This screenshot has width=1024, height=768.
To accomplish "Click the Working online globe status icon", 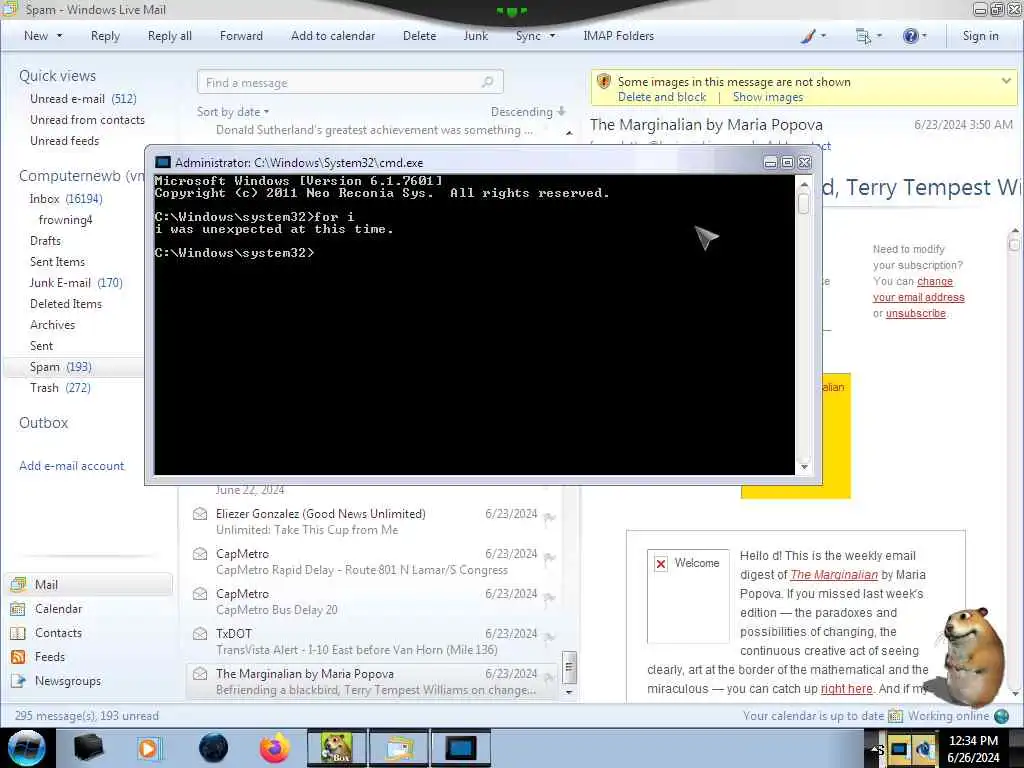I will (1001, 716).
